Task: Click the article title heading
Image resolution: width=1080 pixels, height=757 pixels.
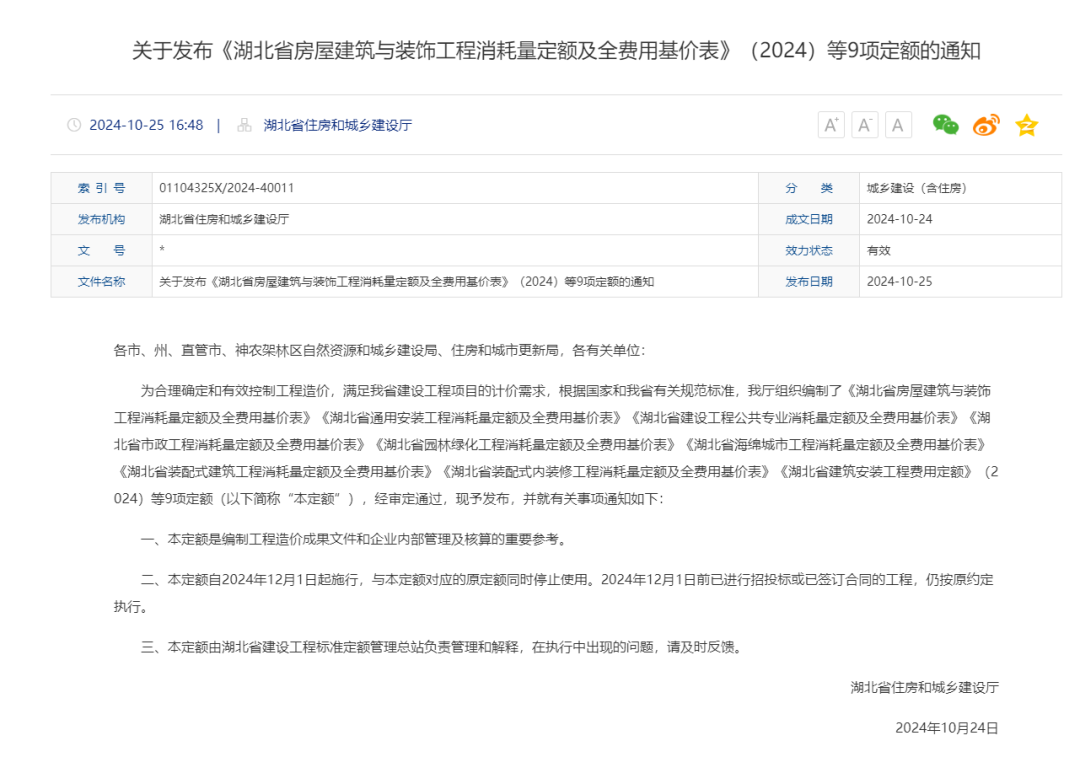Action: pos(556,51)
